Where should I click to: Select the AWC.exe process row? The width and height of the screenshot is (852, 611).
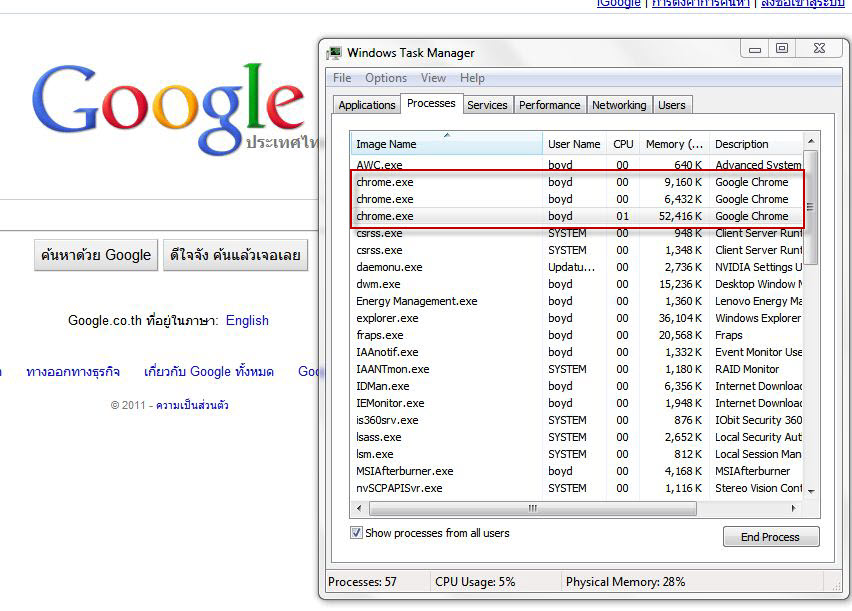point(577,165)
